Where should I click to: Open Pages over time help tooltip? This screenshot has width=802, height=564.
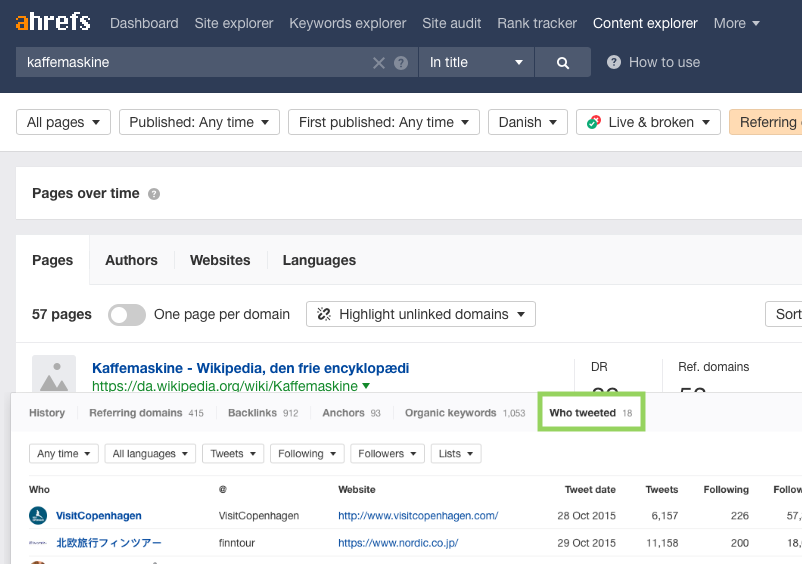pos(154,194)
